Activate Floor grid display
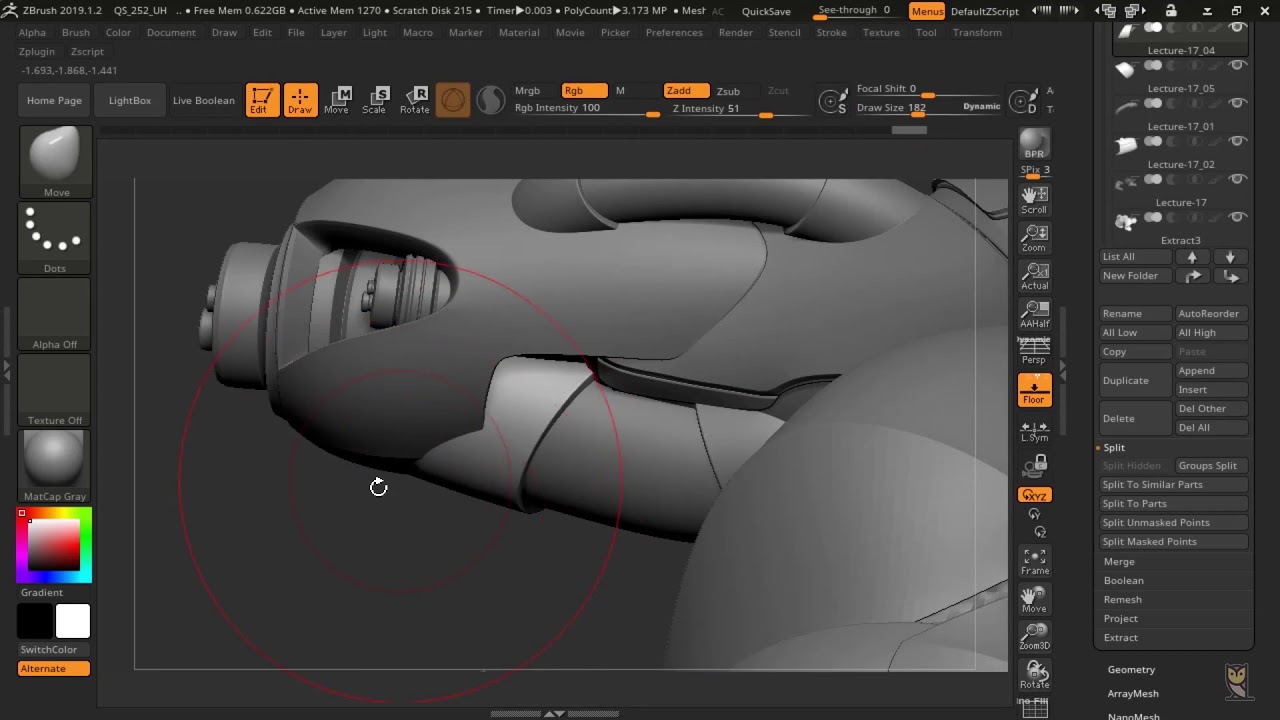The image size is (1280, 720). click(x=1034, y=390)
